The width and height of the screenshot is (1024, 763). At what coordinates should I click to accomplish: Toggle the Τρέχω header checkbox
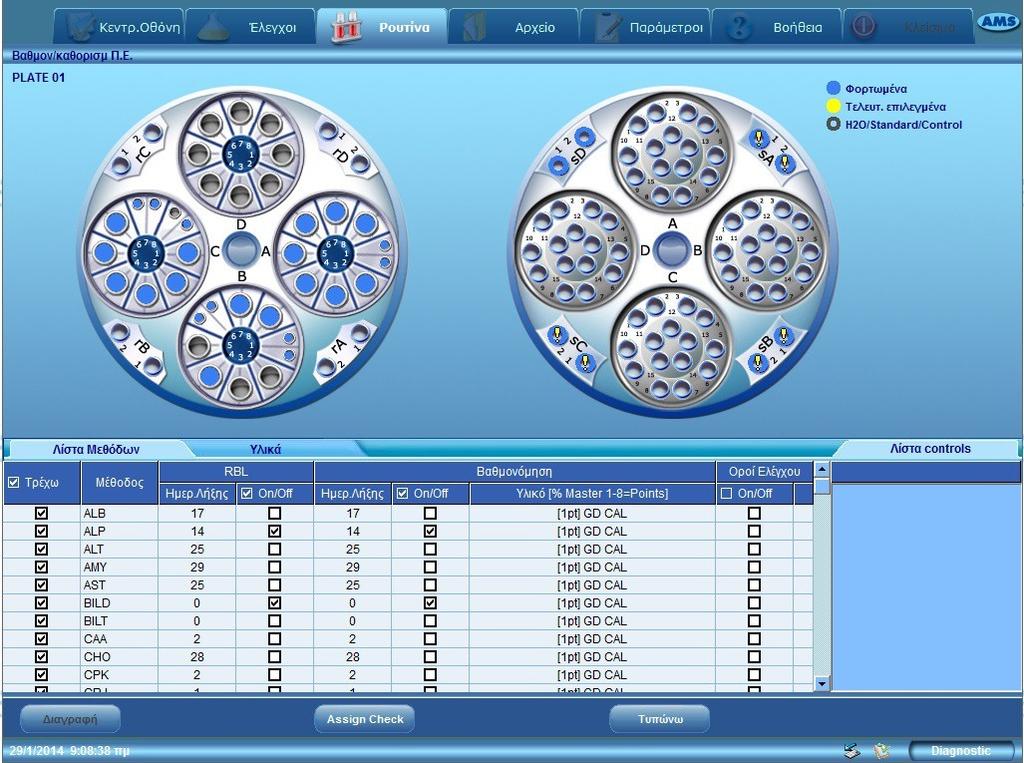(14, 483)
